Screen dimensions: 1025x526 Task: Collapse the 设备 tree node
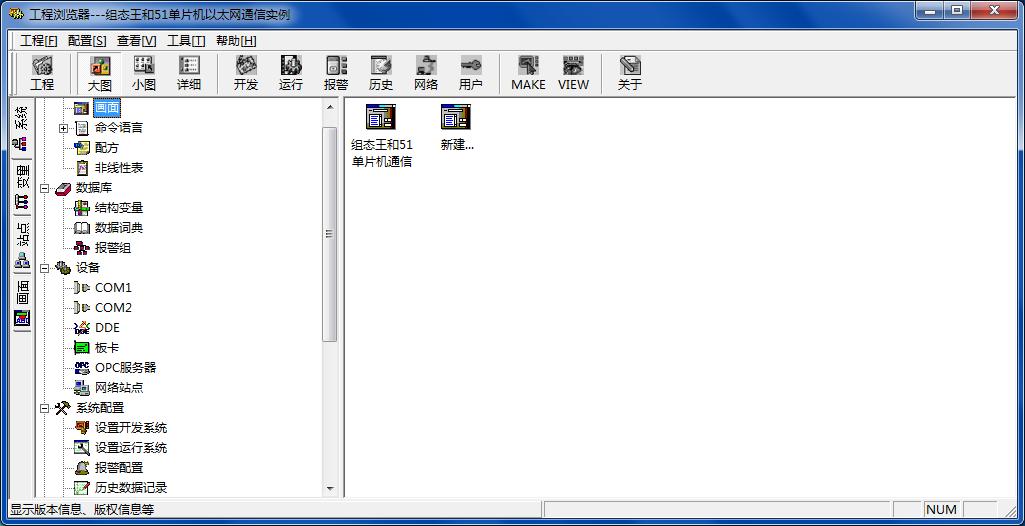click(x=44, y=268)
